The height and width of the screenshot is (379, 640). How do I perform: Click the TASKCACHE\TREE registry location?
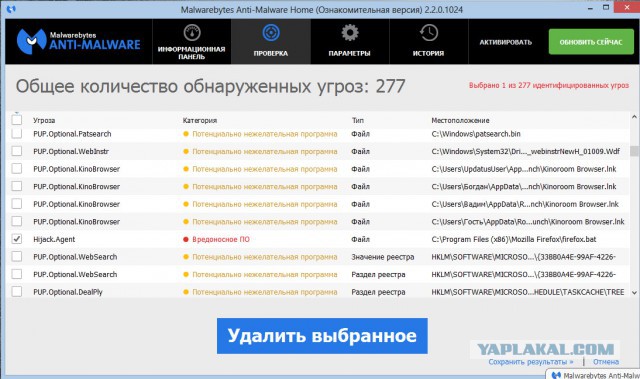pos(527,292)
